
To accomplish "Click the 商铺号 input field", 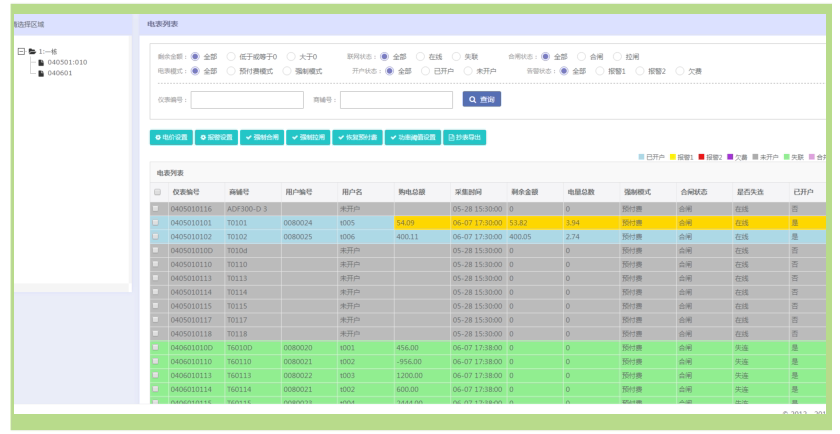I will (396, 100).
